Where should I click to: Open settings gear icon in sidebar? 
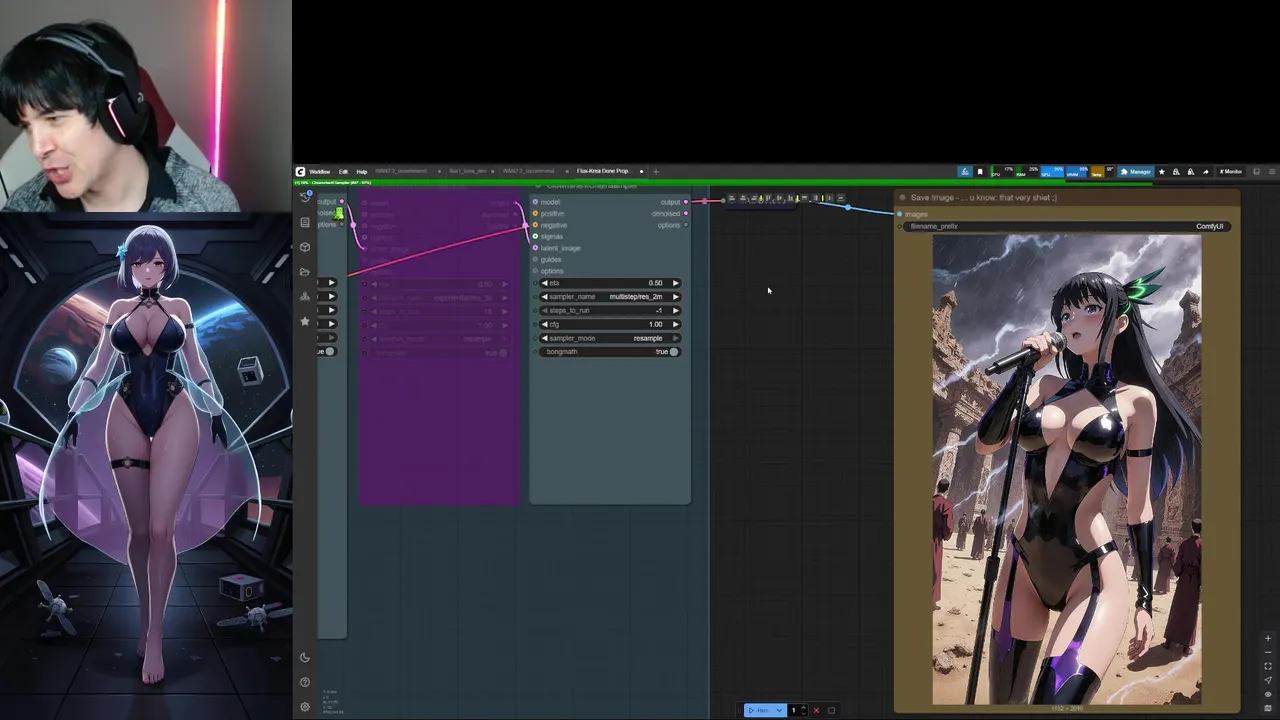pos(305,706)
